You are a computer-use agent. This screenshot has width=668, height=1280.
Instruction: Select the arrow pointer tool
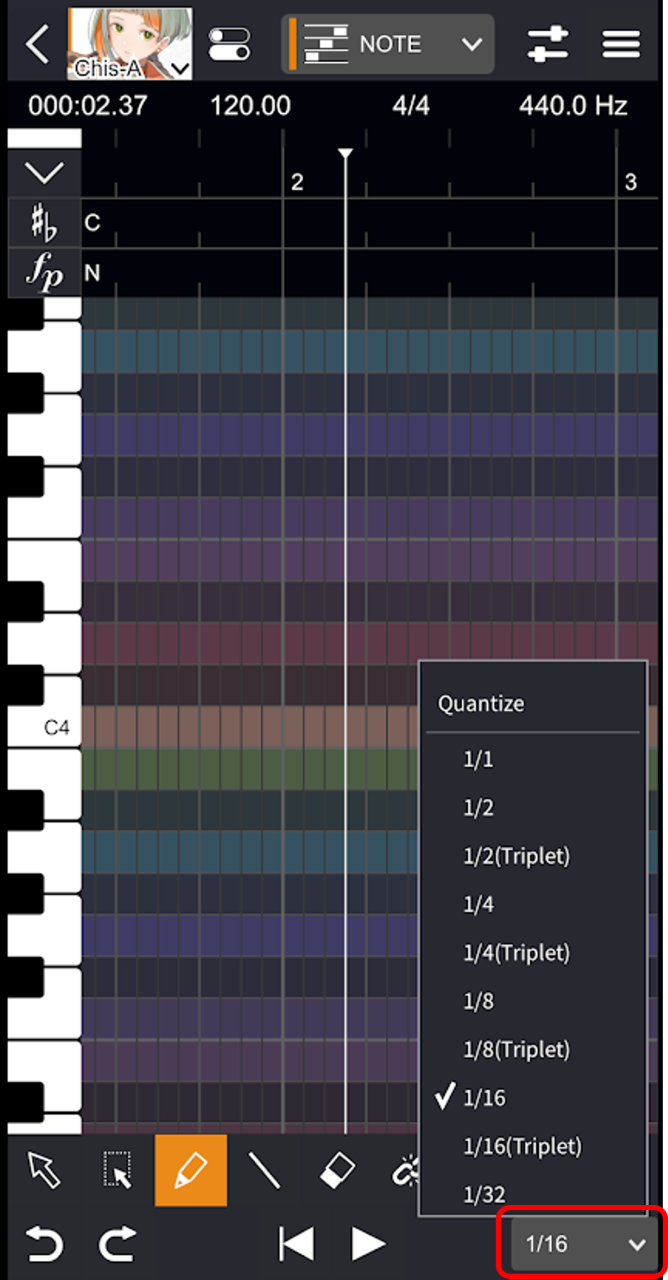point(44,1170)
